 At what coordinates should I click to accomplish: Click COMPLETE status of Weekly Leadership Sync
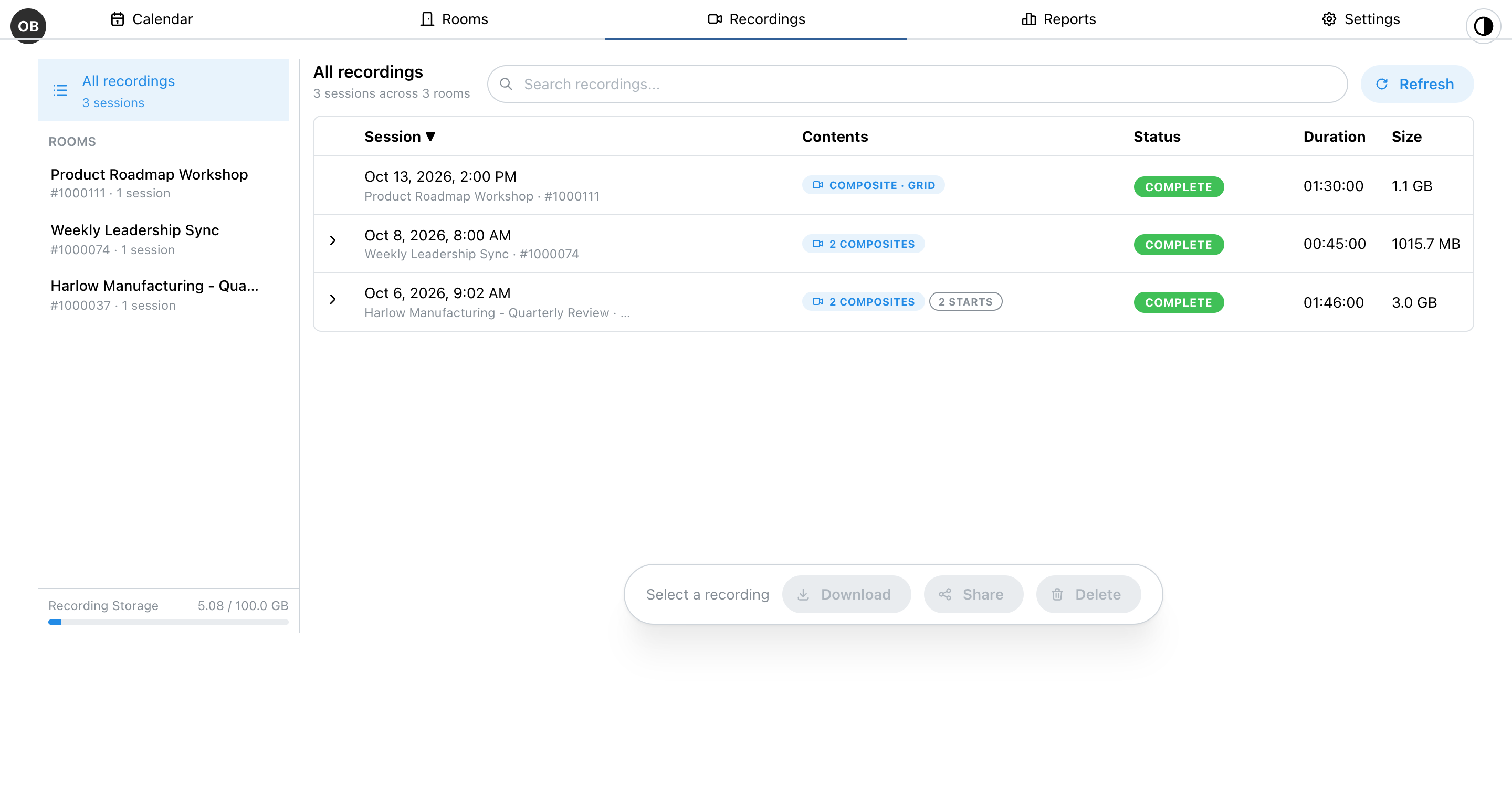[x=1179, y=244]
